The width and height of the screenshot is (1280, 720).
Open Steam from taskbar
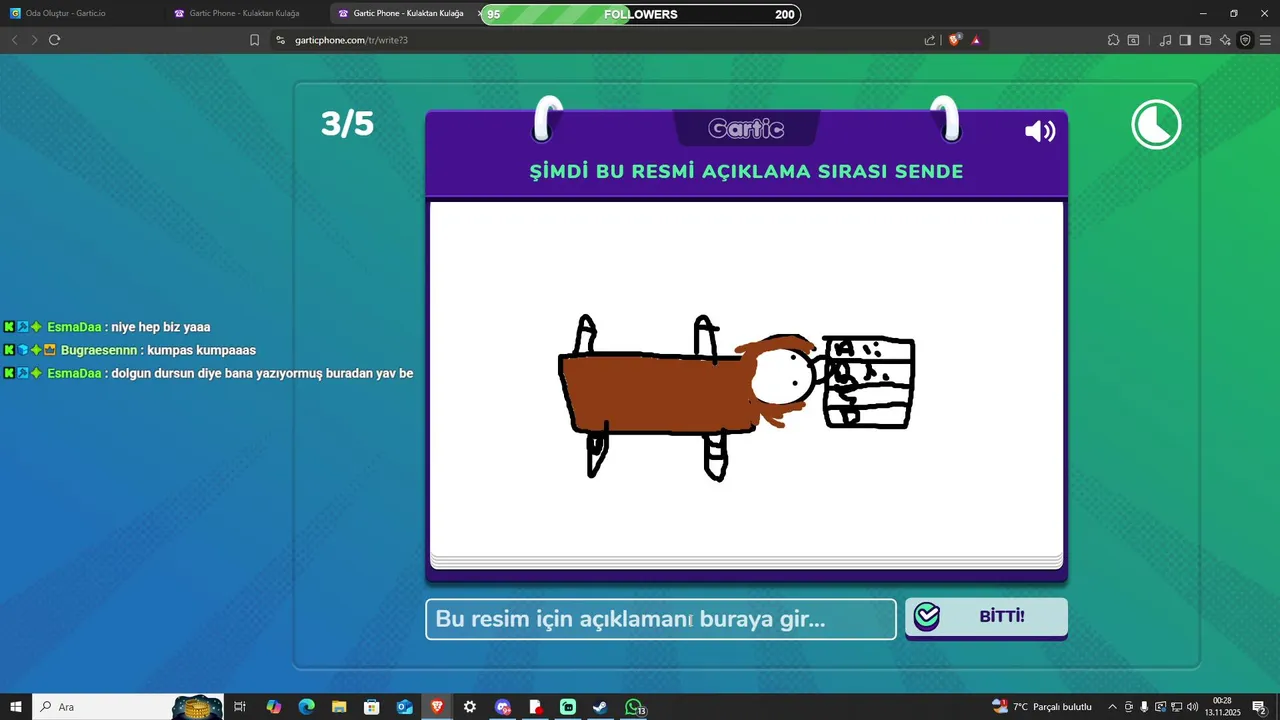coord(600,707)
